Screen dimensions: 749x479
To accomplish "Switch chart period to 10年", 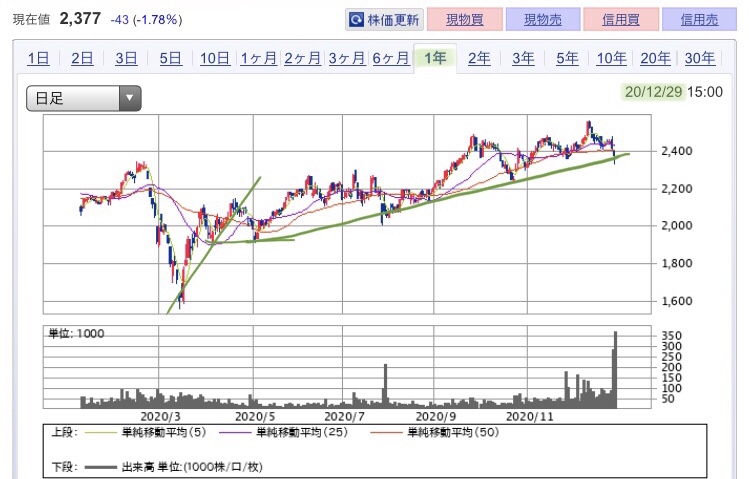I will point(611,58).
